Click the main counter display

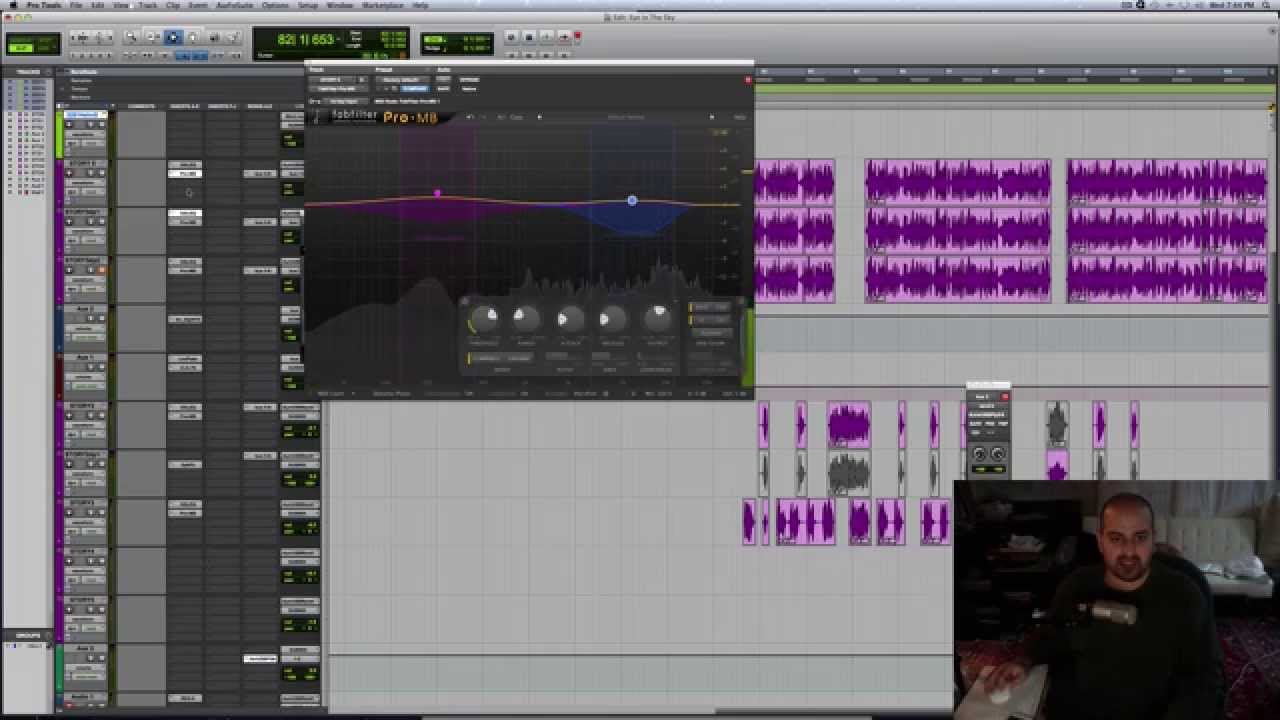click(x=307, y=40)
